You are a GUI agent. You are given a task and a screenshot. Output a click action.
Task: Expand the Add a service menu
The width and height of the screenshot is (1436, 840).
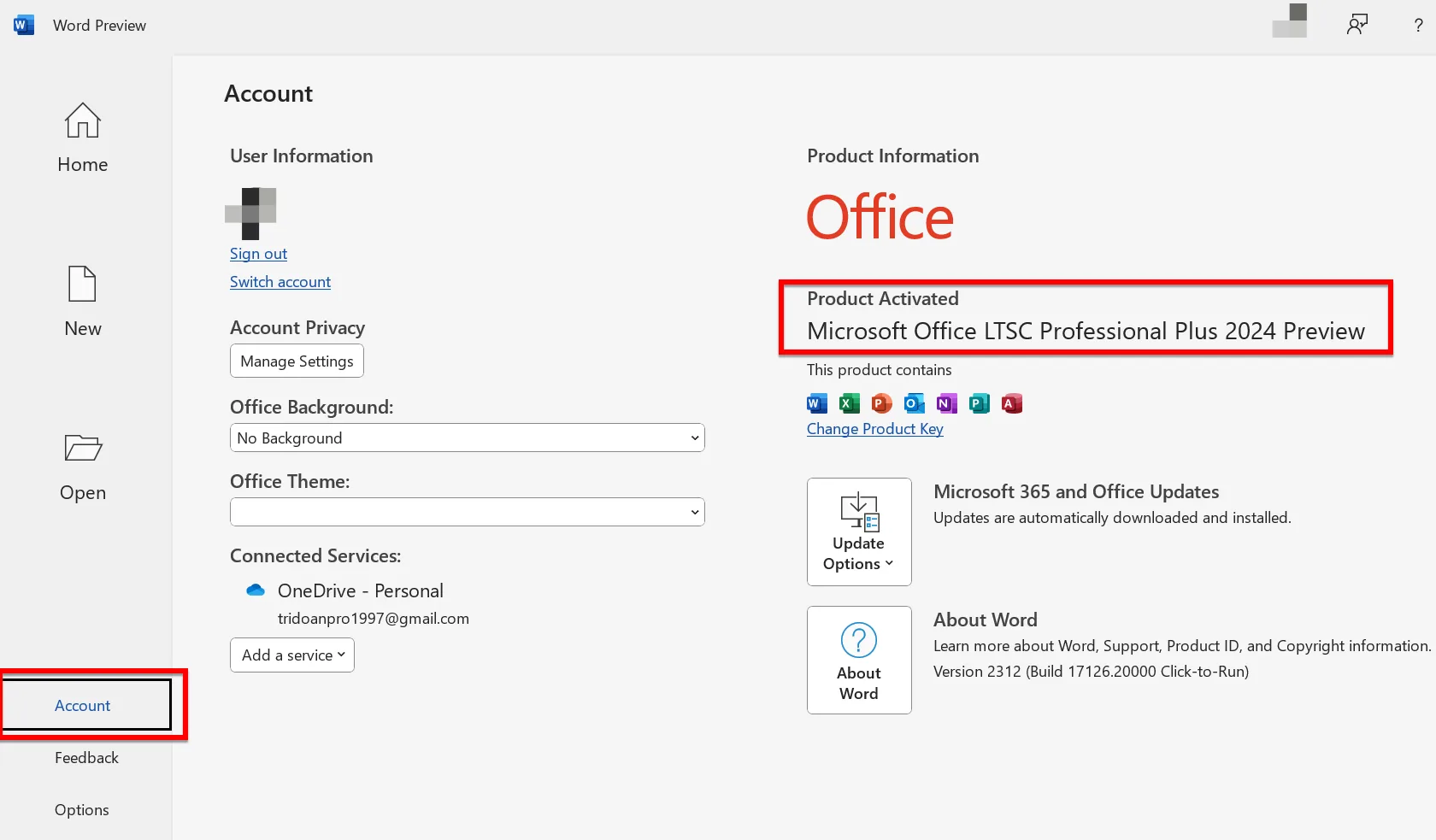(292, 655)
